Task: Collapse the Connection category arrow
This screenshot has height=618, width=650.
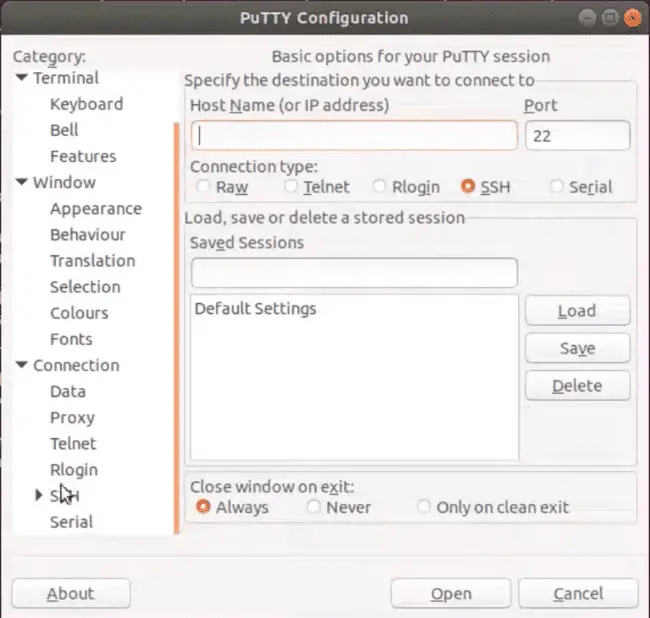Action: pos(22,365)
